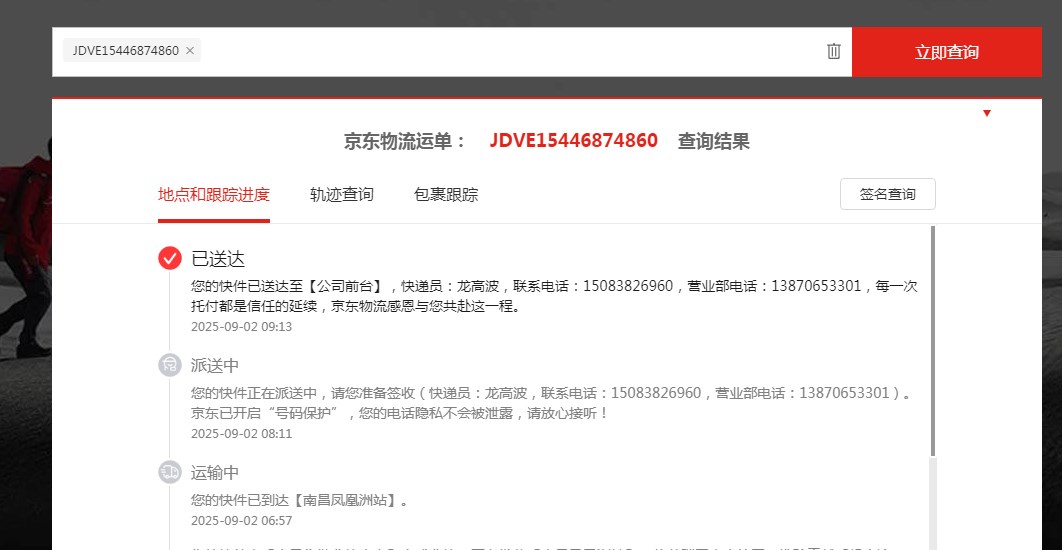Select the 派送中 status title
The image size is (1062, 550).
(x=215, y=366)
